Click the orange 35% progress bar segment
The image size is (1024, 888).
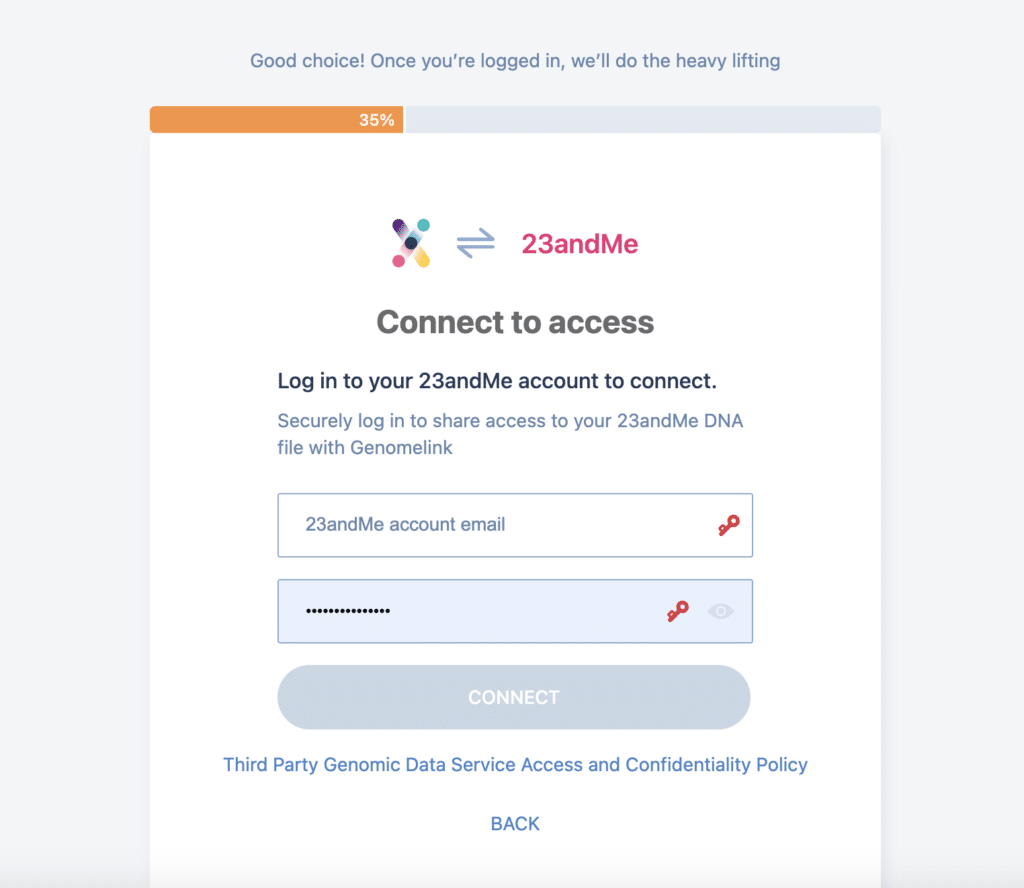pyautogui.click(x=276, y=119)
